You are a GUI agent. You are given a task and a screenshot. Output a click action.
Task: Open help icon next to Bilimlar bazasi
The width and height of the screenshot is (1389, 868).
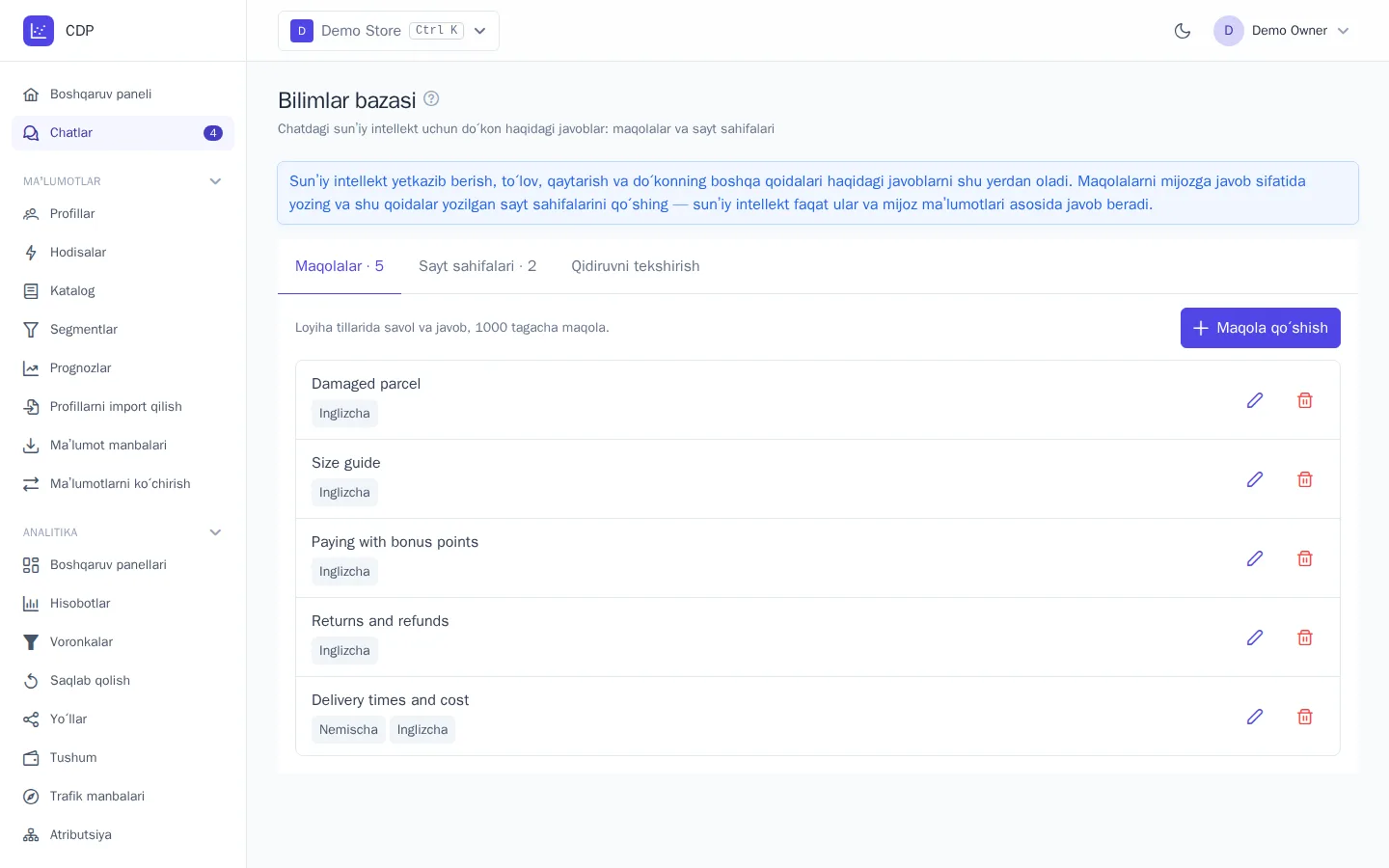431,98
